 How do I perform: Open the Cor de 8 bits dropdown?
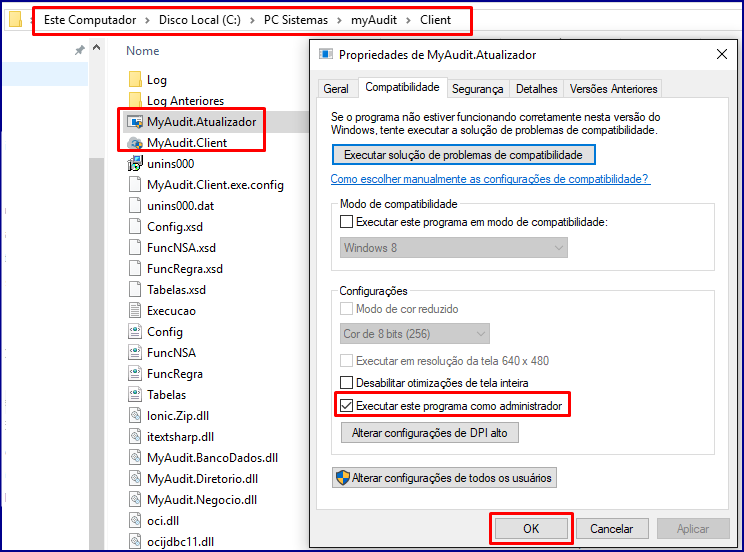click(415, 334)
